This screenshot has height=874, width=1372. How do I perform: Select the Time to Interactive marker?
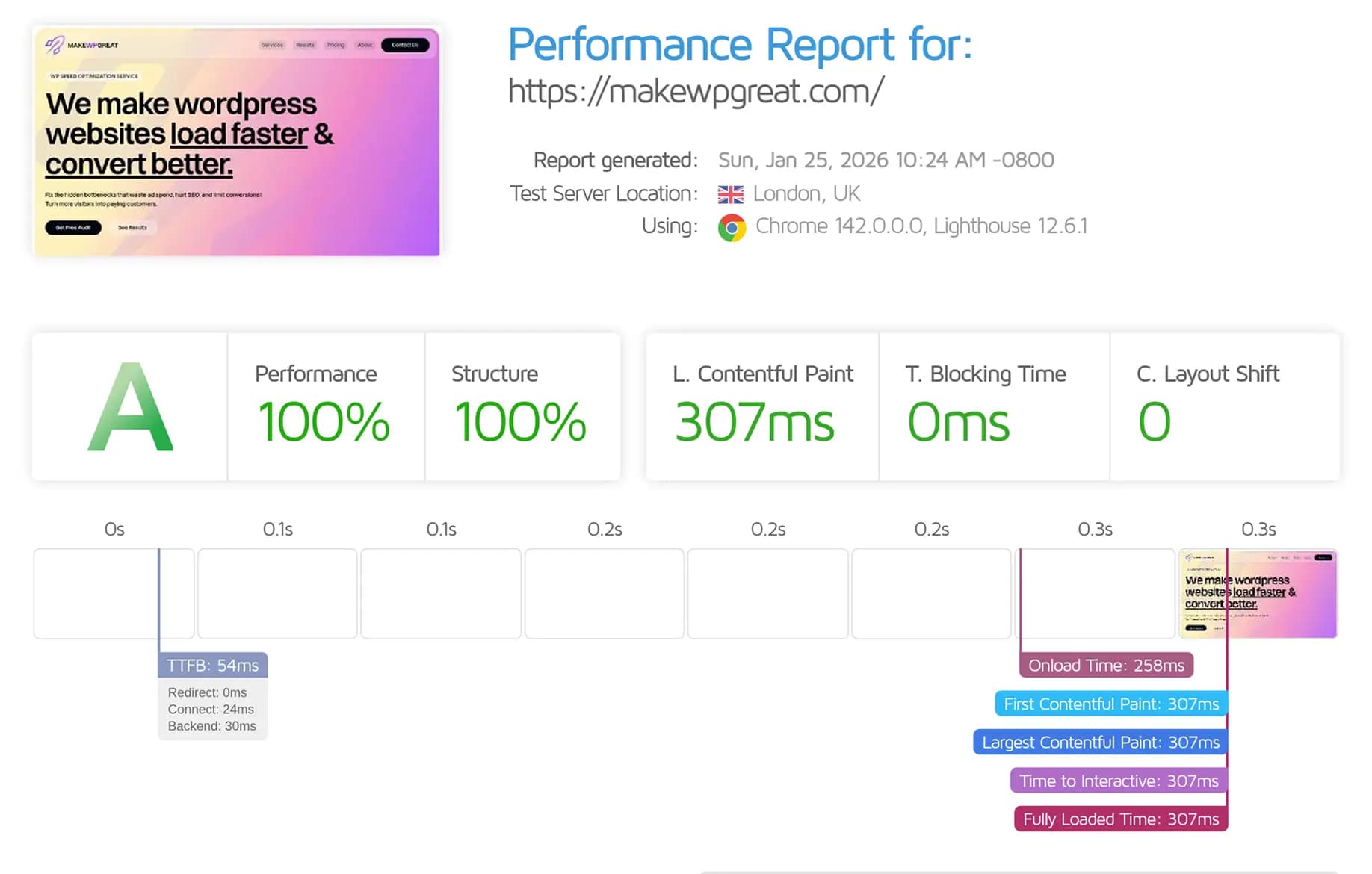(1118, 781)
